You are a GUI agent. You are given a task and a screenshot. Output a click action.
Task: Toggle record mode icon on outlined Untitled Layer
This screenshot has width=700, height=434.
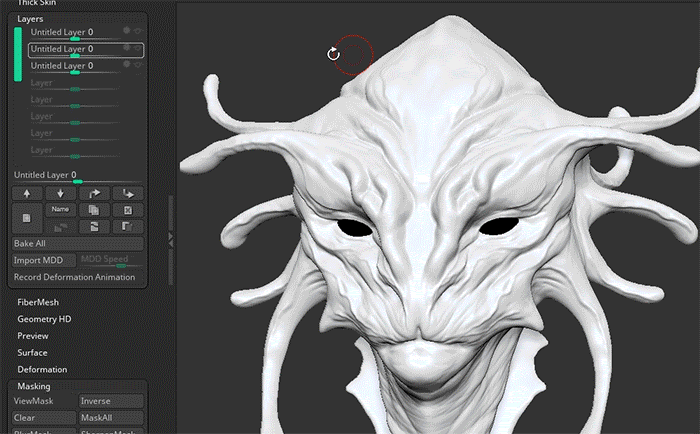pos(127,47)
